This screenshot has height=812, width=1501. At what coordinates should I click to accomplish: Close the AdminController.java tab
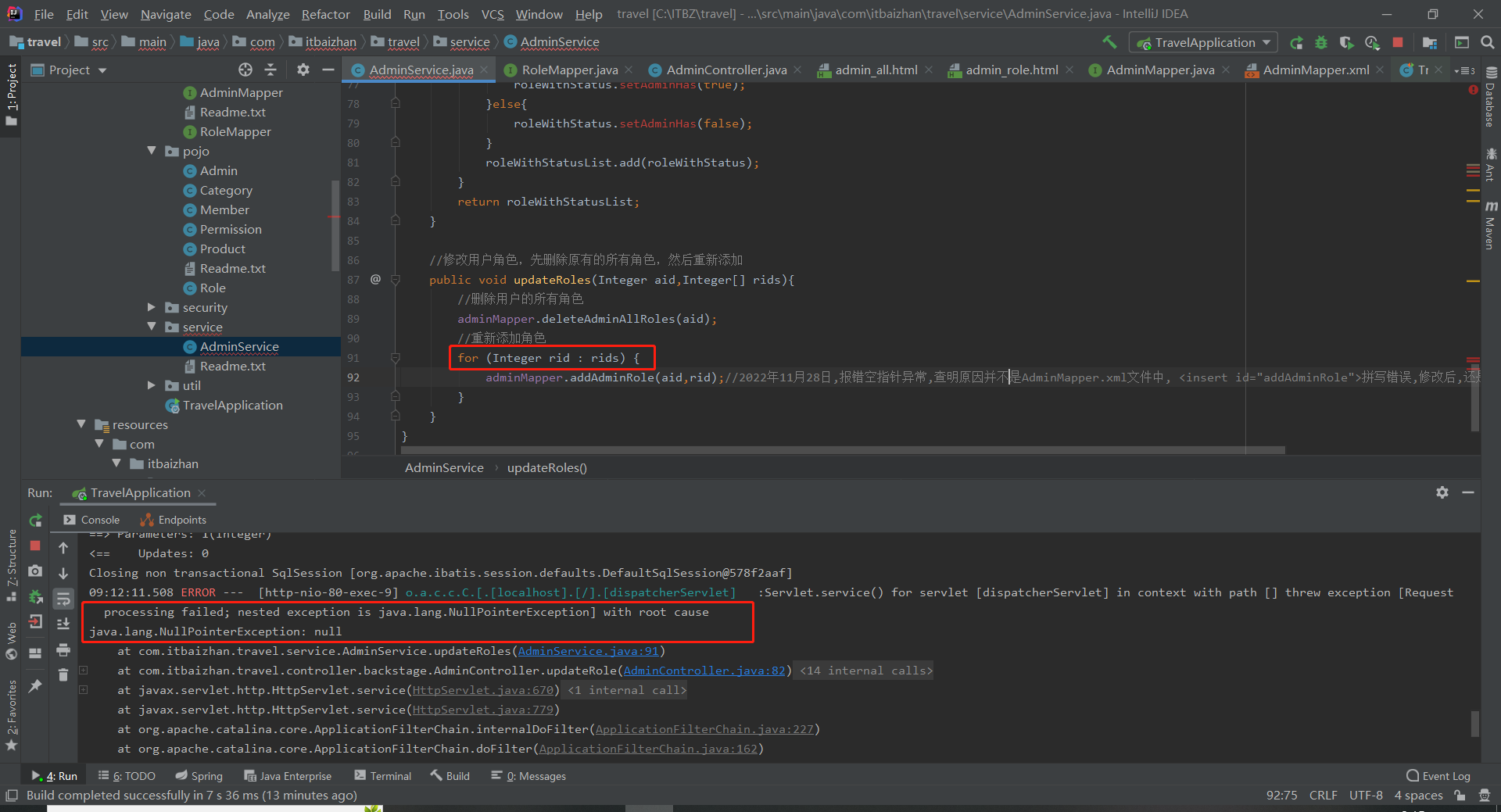point(797,70)
